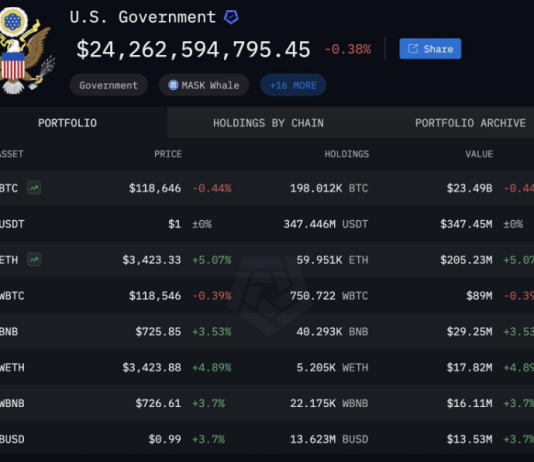Click the 59.951K ETH holdings

332,260
